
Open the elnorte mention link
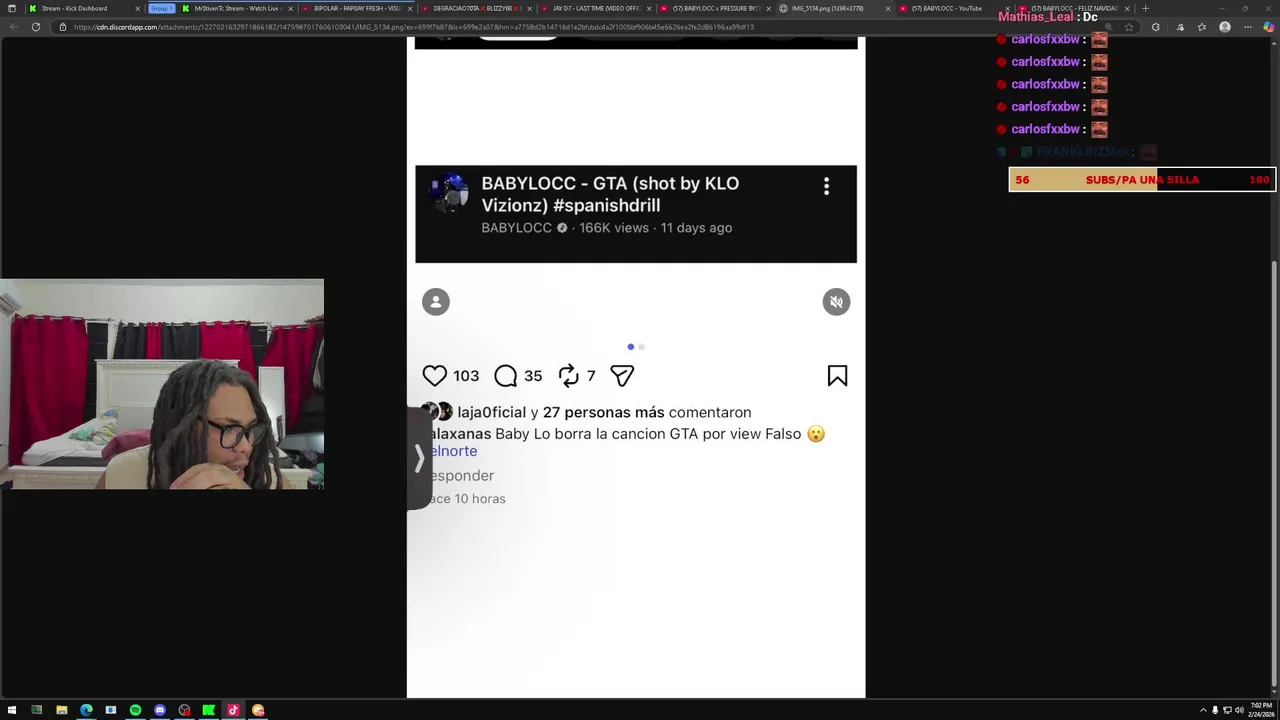453,451
